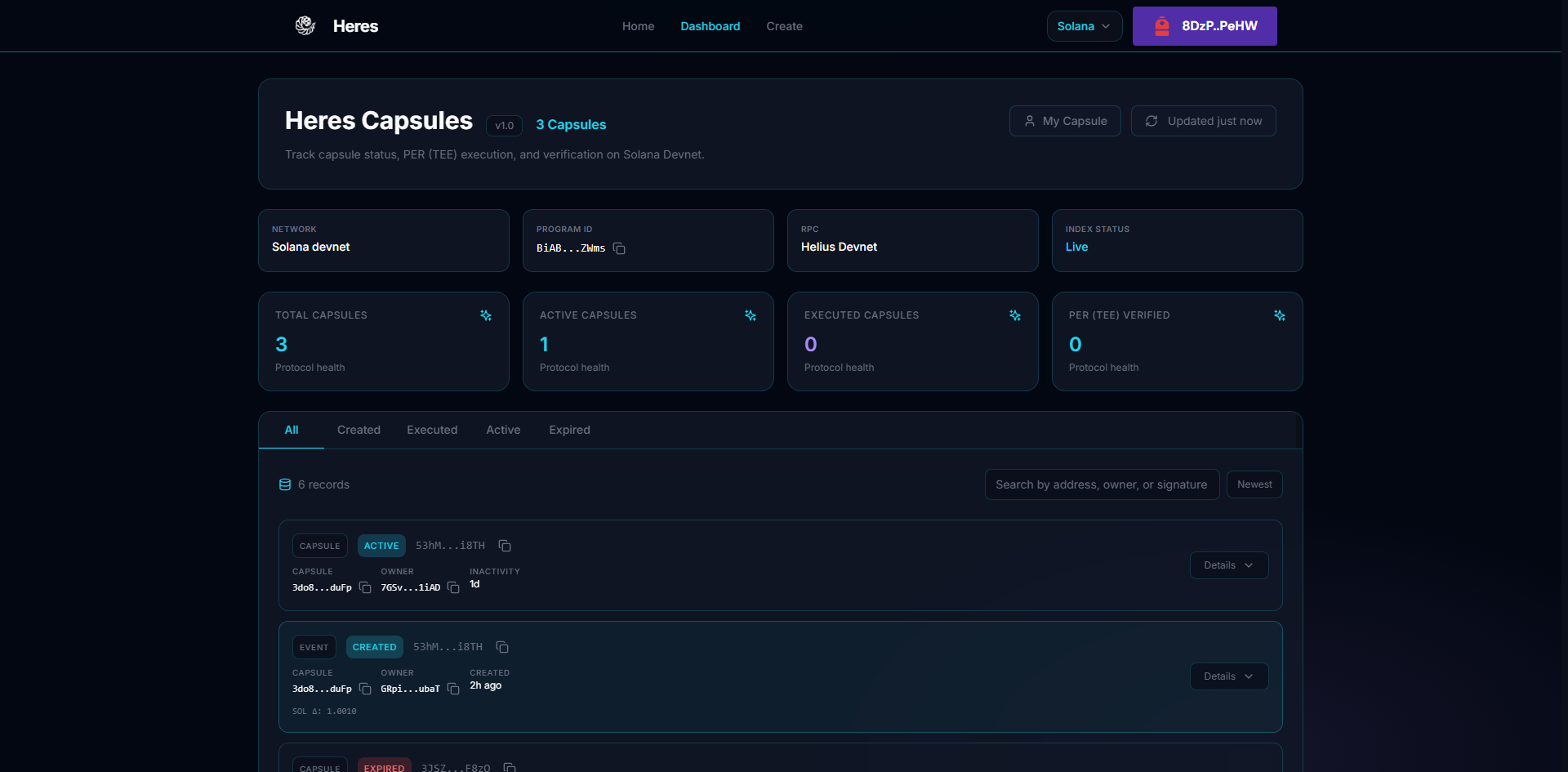Viewport: 1568px width, 772px height.
Task: Click the Solana devnet network value
Action: (x=310, y=247)
